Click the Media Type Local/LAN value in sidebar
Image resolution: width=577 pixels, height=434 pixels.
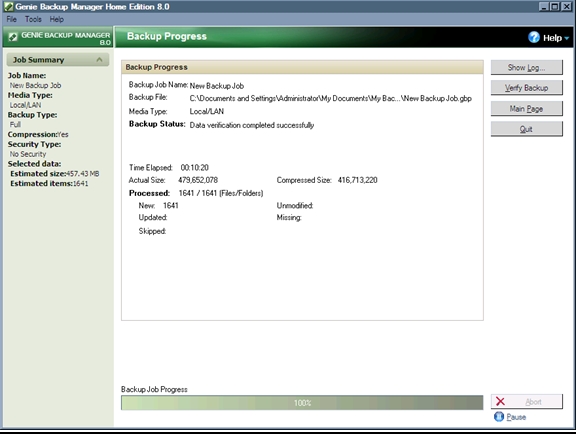point(25,105)
